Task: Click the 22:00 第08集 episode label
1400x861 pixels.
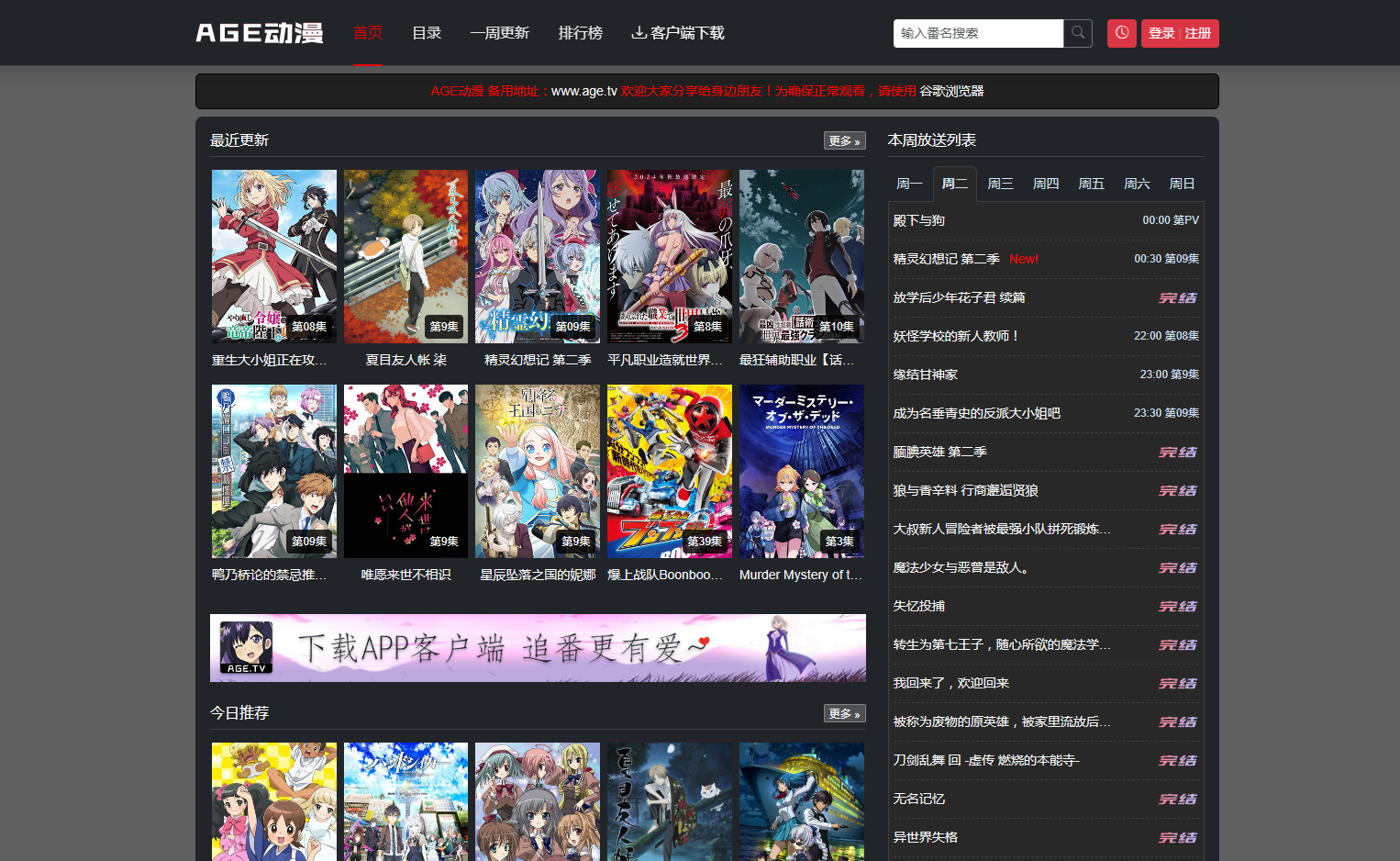Action: pos(1166,336)
